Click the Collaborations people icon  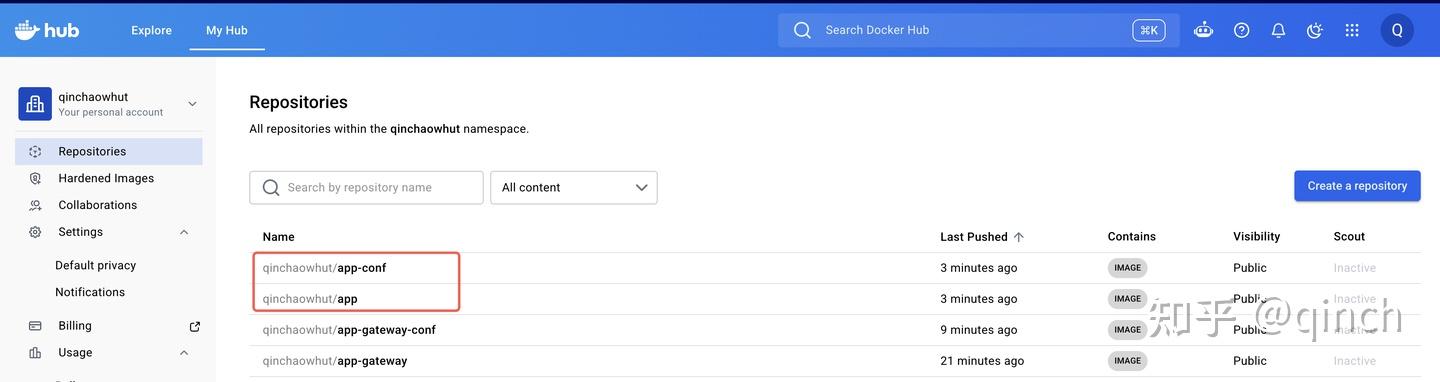(x=35, y=205)
